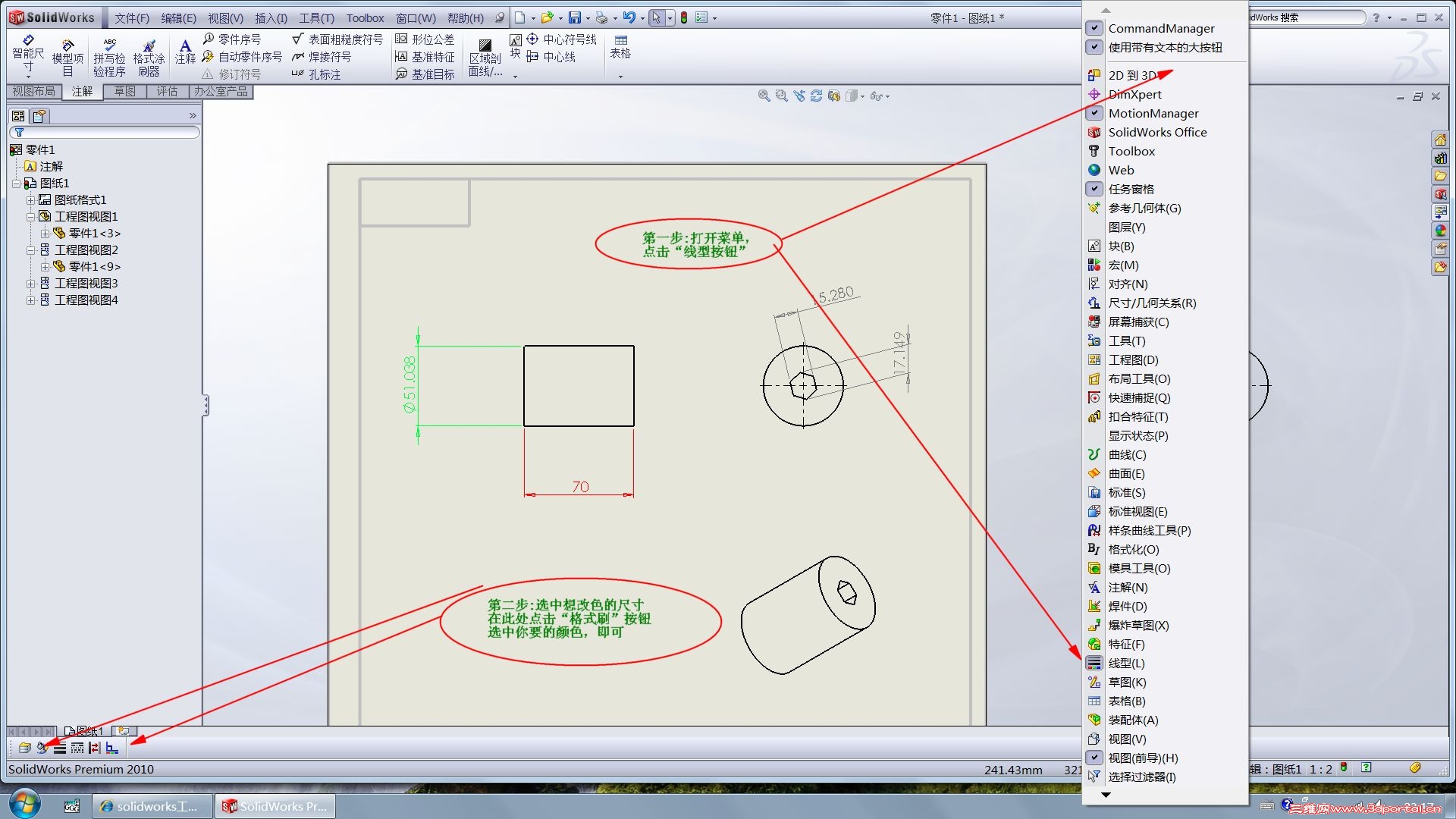Image resolution: width=1456 pixels, height=819 pixels.
Task: Open the Layer Properties icon in bottom toolbar
Action: (x=25, y=748)
